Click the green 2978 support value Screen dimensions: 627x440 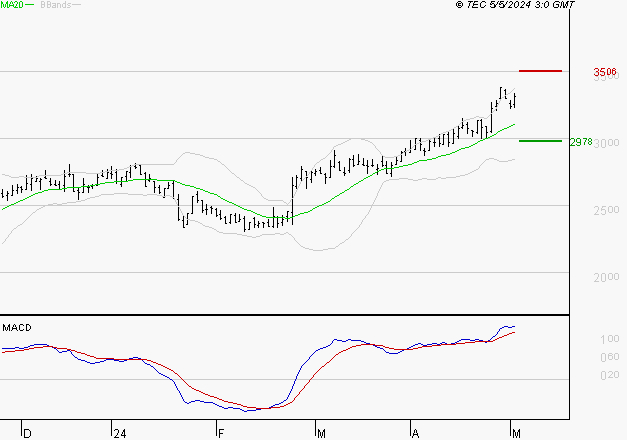tap(581, 142)
